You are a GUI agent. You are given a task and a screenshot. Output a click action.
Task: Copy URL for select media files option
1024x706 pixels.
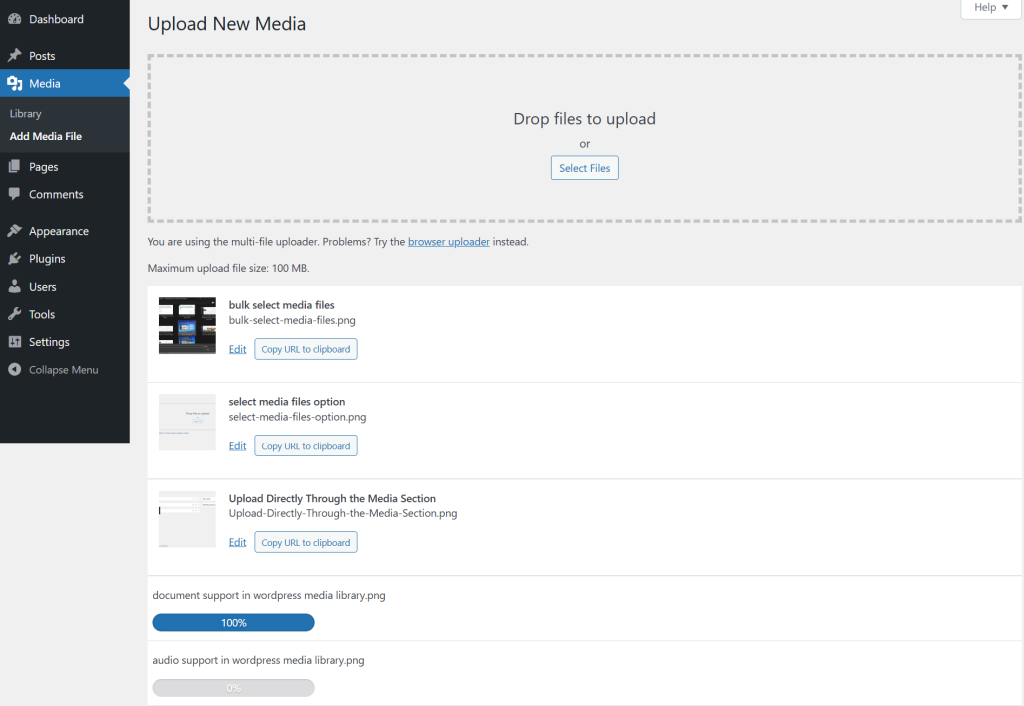click(x=305, y=445)
